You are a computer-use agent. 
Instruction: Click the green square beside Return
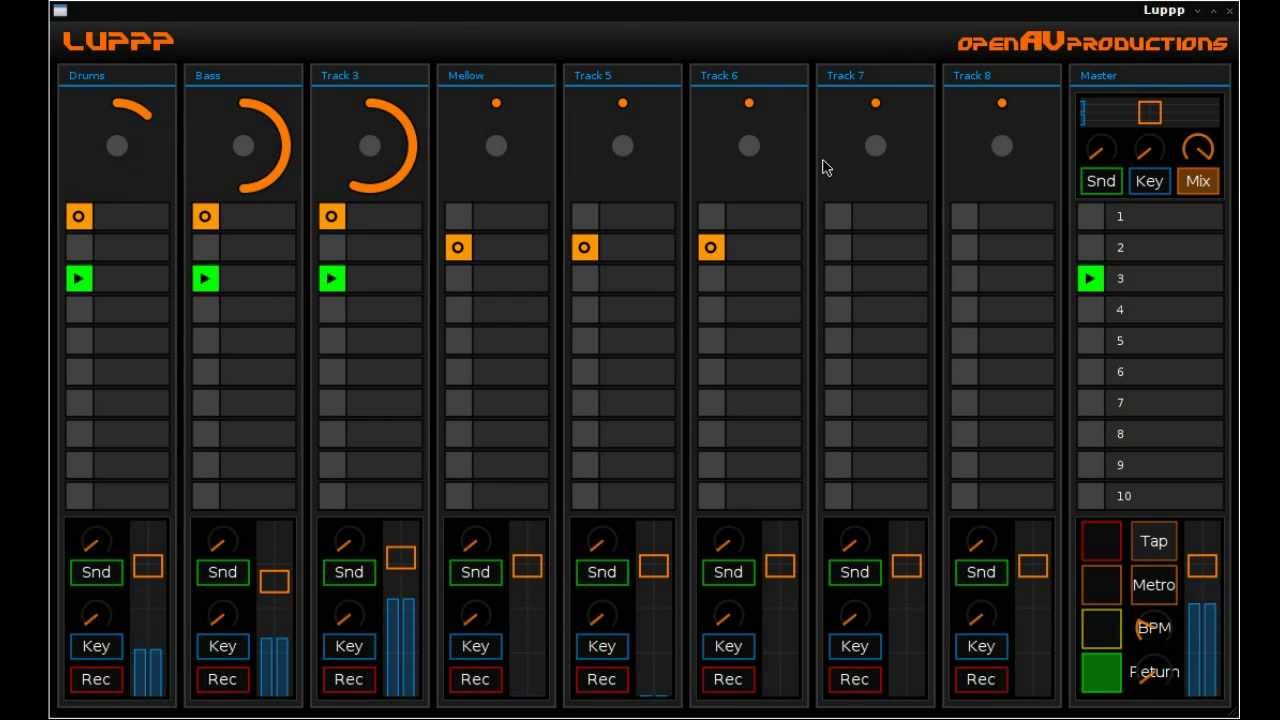click(x=1101, y=673)
